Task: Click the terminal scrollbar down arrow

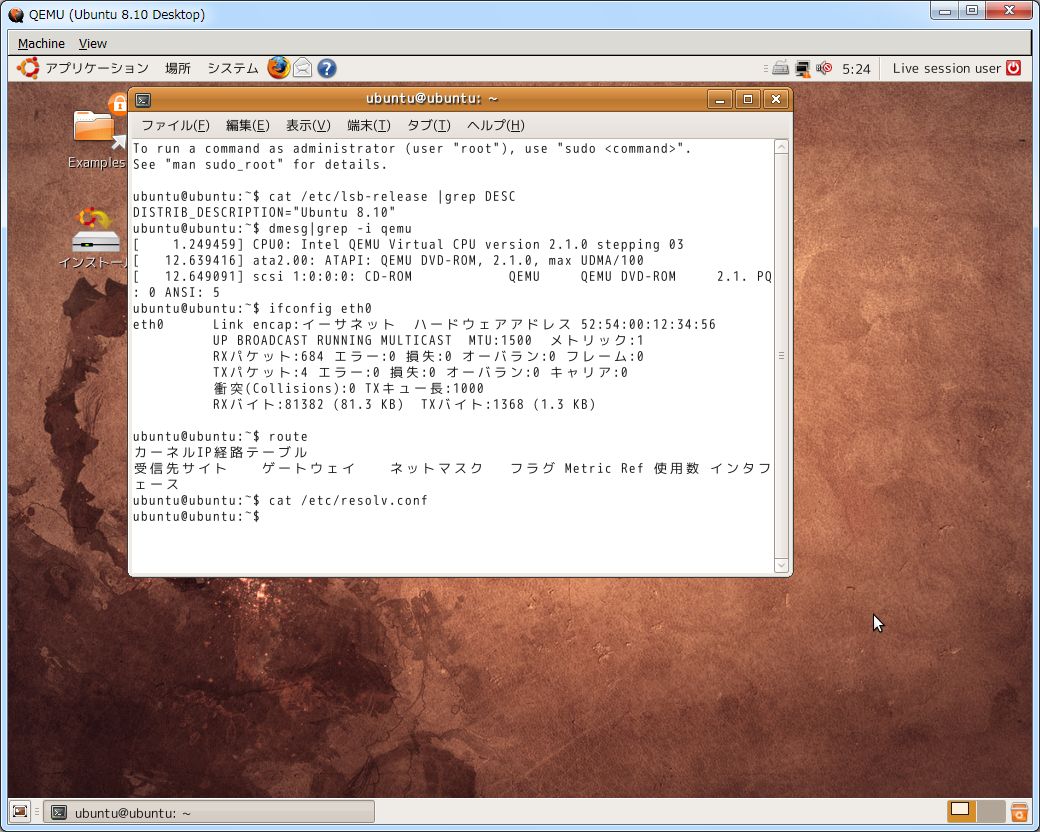Action: click(781, 565)
